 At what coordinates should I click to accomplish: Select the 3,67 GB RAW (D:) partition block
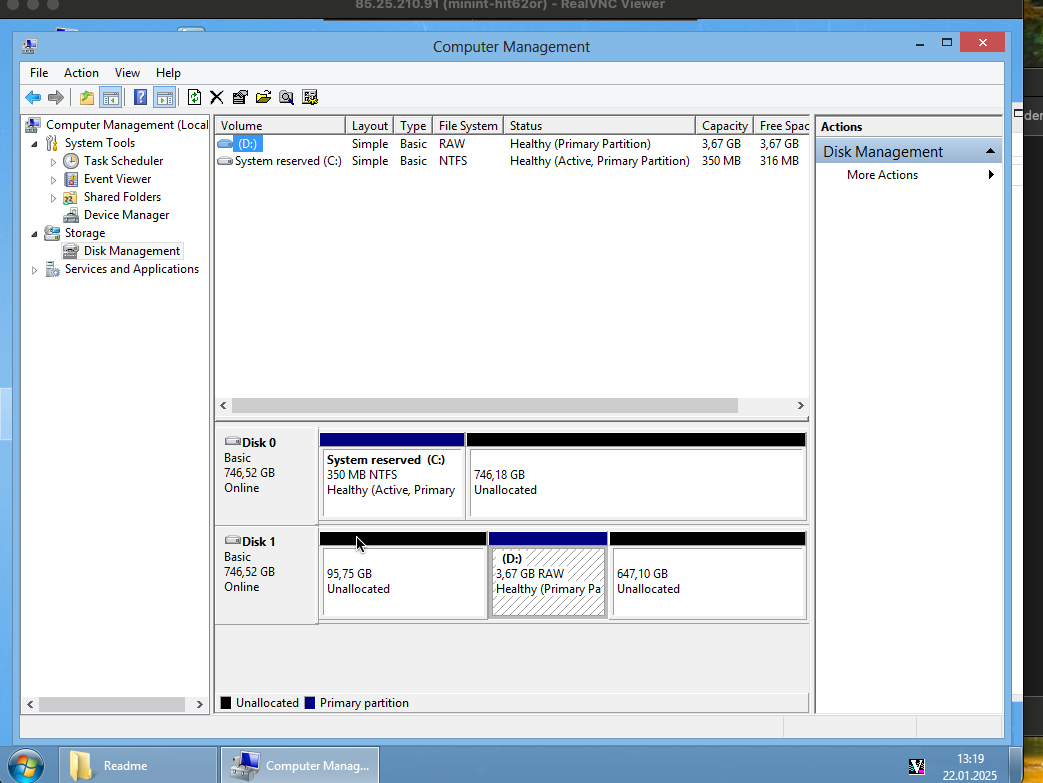tap(548, 582)
